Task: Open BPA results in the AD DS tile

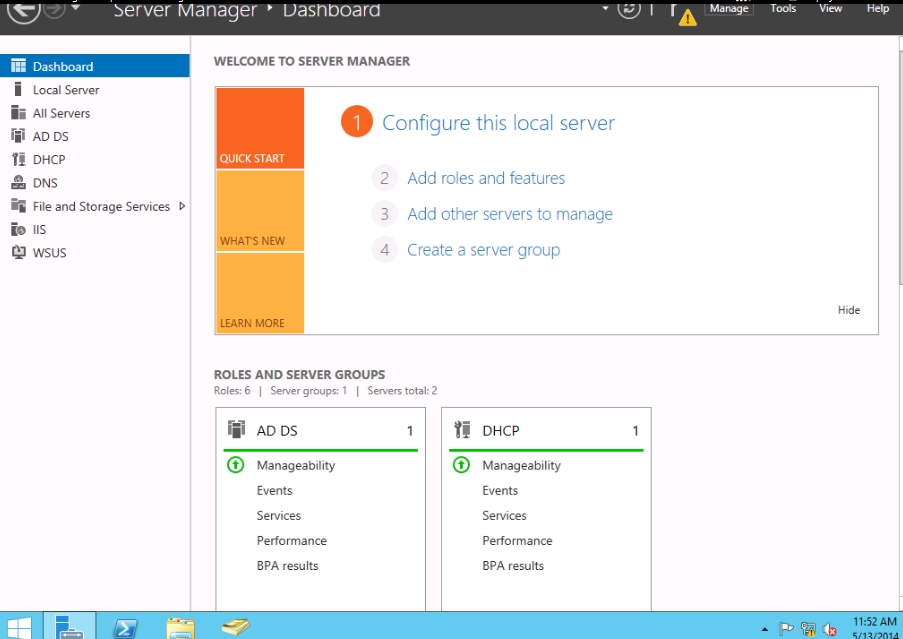Action: (x=287, y=565)
